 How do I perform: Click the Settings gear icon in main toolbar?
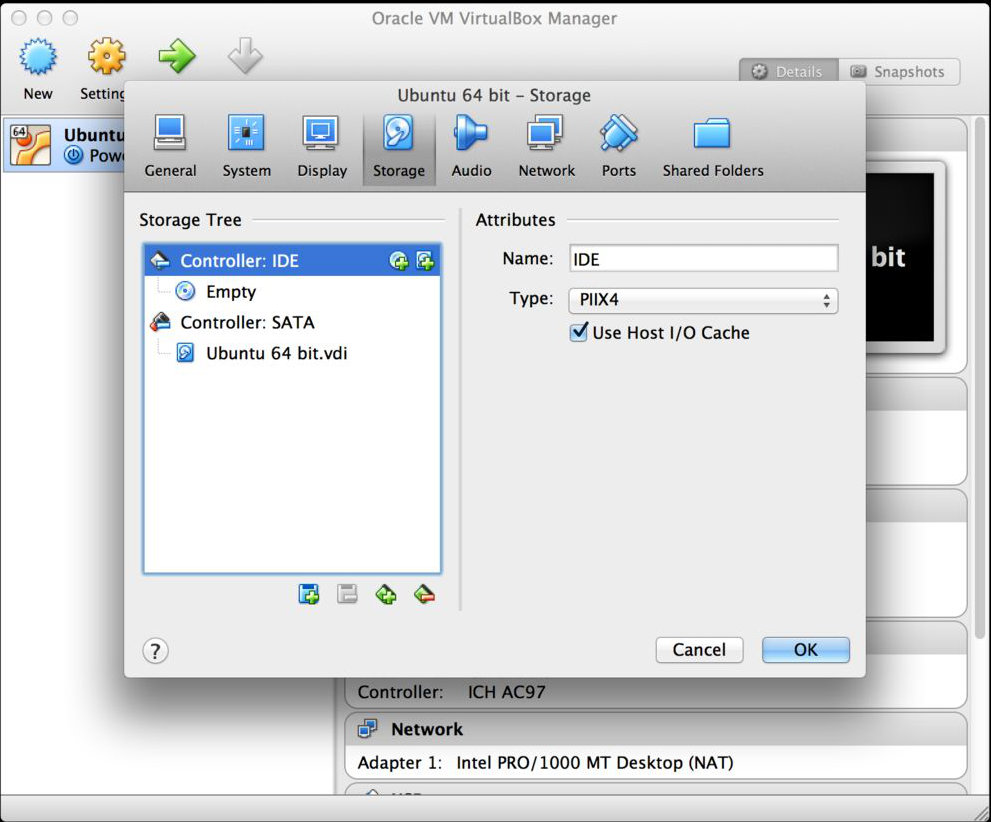(x=106, y=57)
